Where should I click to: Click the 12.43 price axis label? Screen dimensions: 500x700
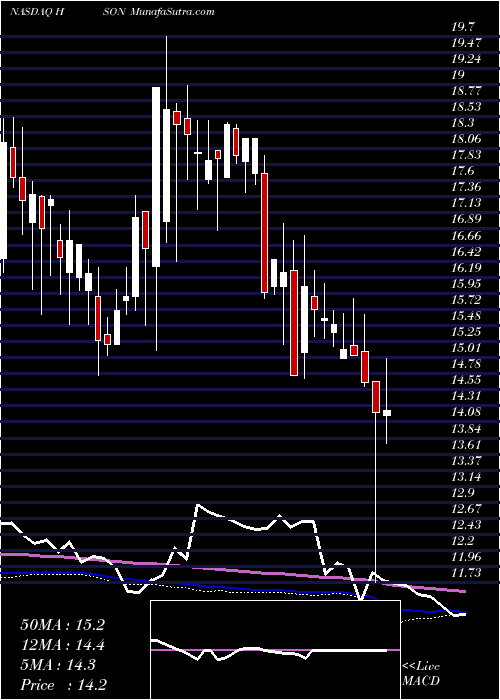tap(465, 525)
